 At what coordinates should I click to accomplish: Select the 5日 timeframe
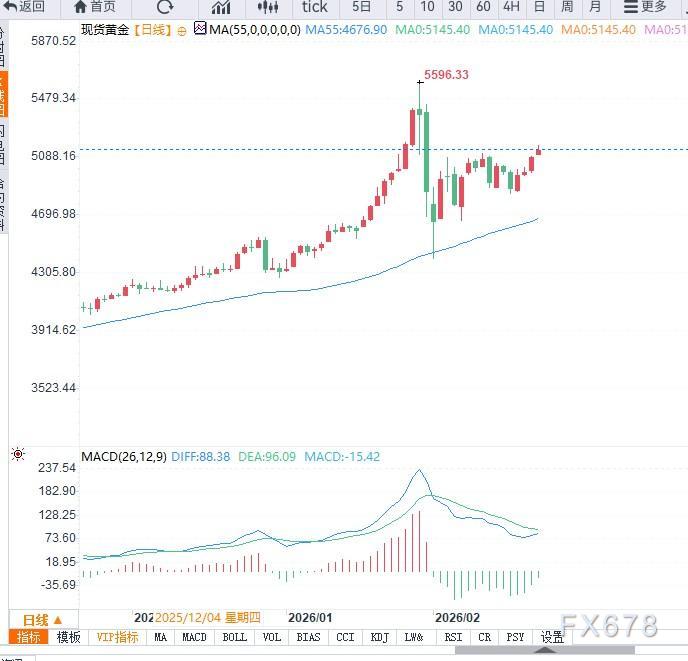tap(361, 7)
